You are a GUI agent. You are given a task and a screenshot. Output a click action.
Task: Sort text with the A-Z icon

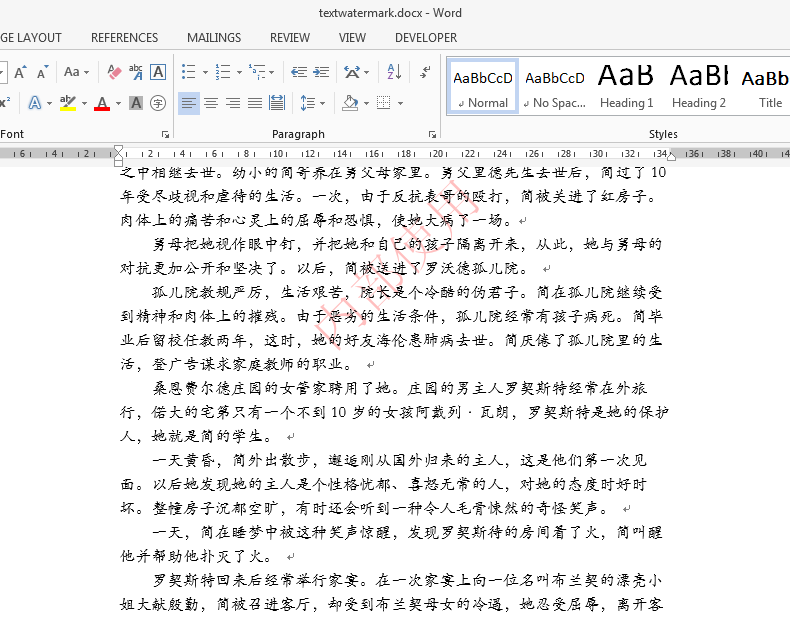coord(394,72)
